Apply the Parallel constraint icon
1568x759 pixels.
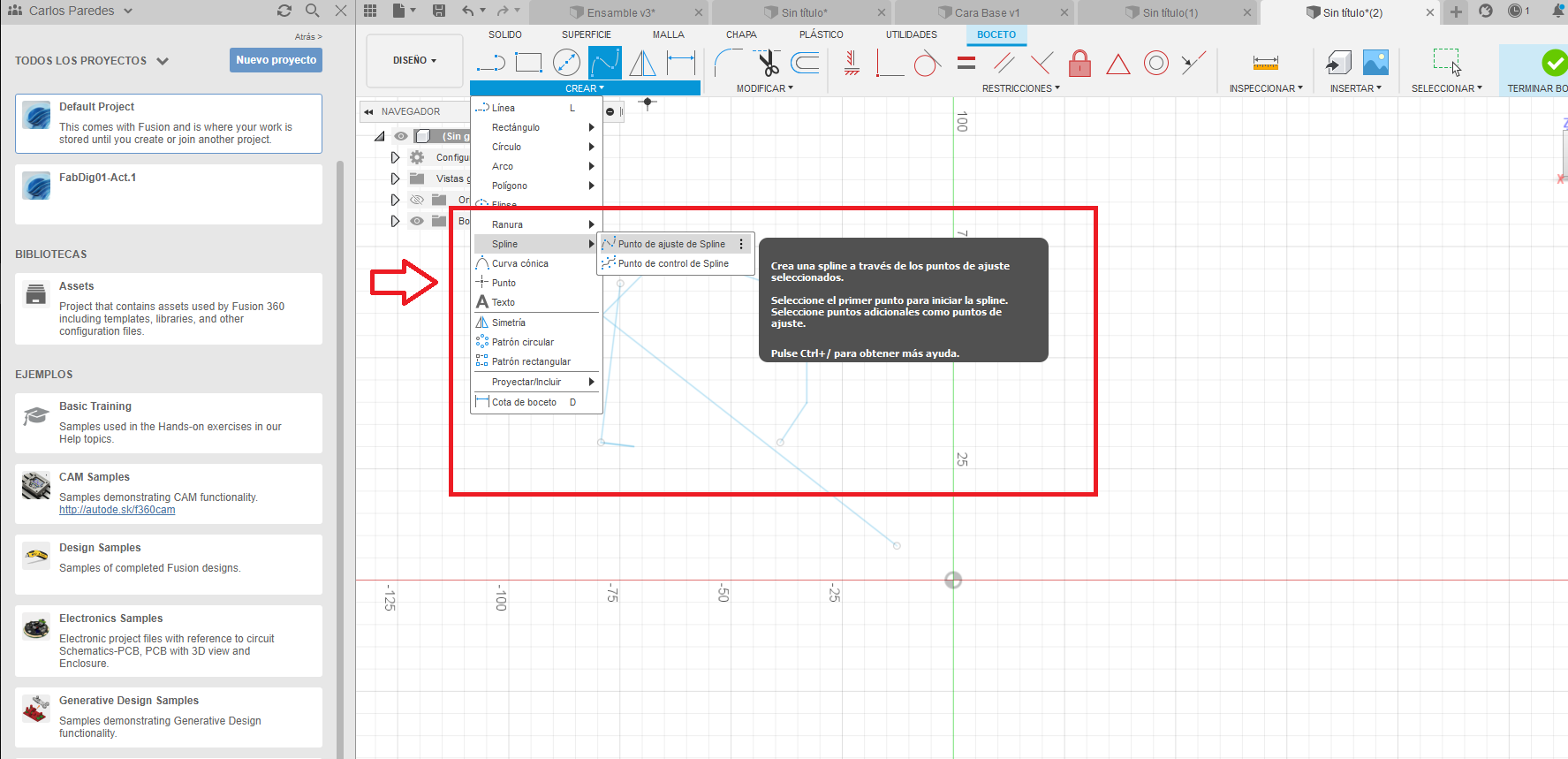1004,63
